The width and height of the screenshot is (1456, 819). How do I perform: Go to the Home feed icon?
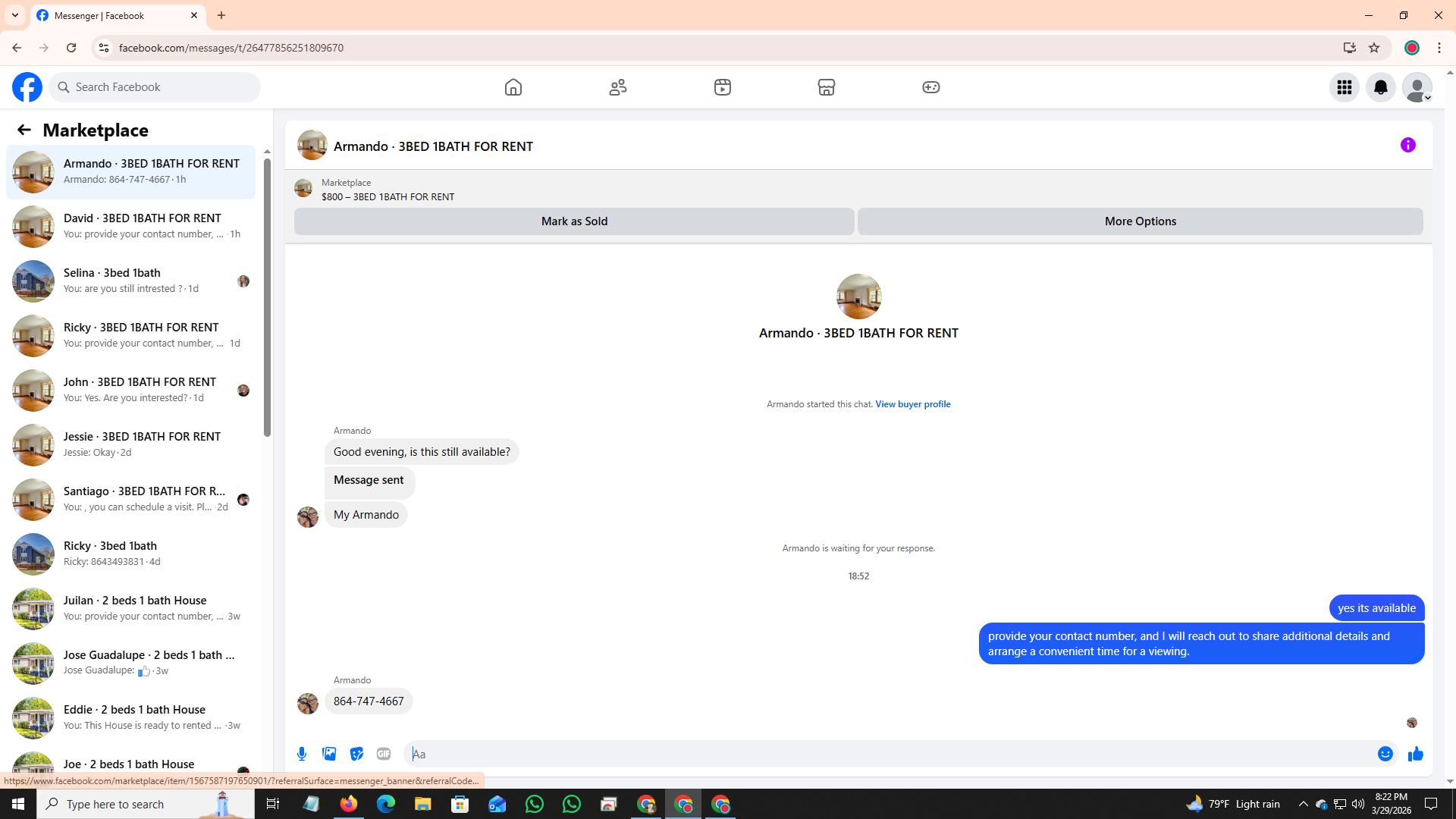[513, 87]
